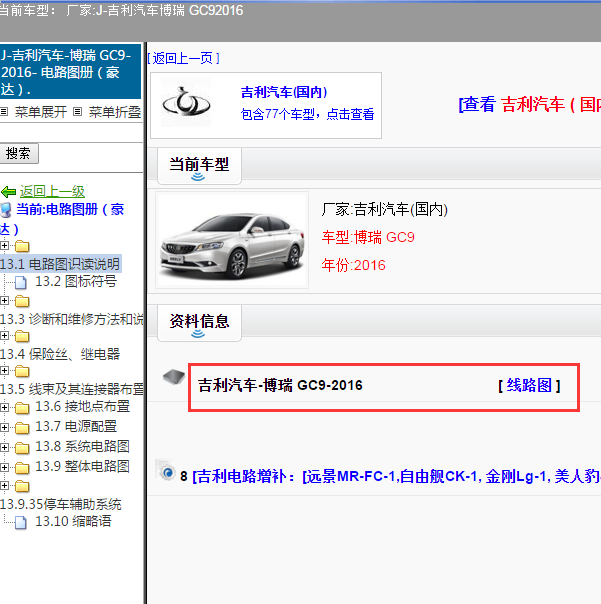Click 车型:博瑞 GC9 text
The height and width of the screenshot is (604, 601).
(368, 237)
